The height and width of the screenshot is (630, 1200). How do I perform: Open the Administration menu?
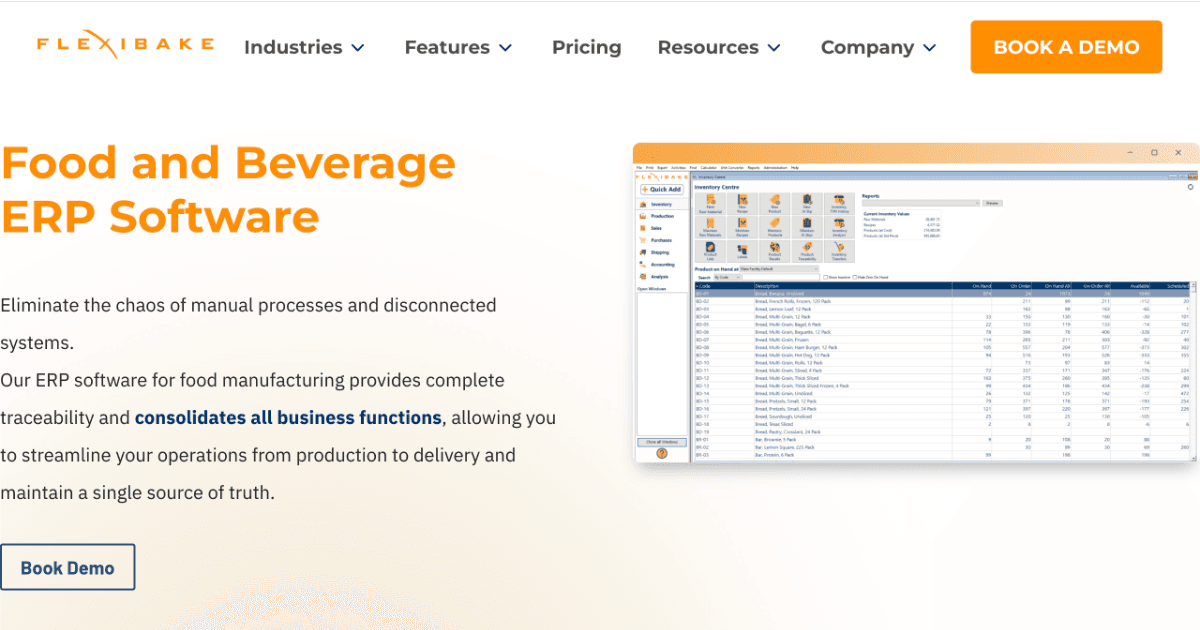pyautogui.click(x=775, y=168)
